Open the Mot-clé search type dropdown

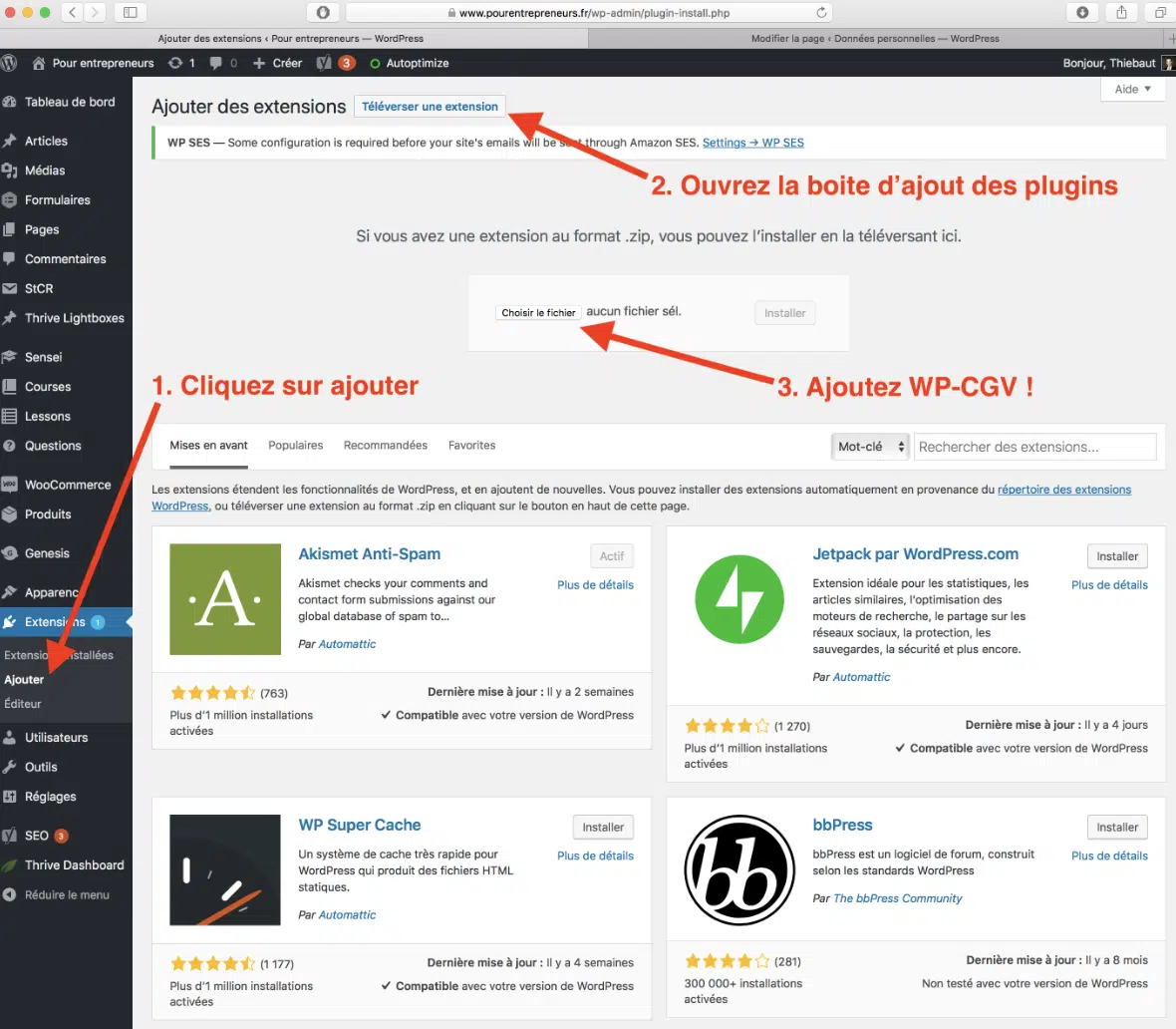(x=870, y=447)
